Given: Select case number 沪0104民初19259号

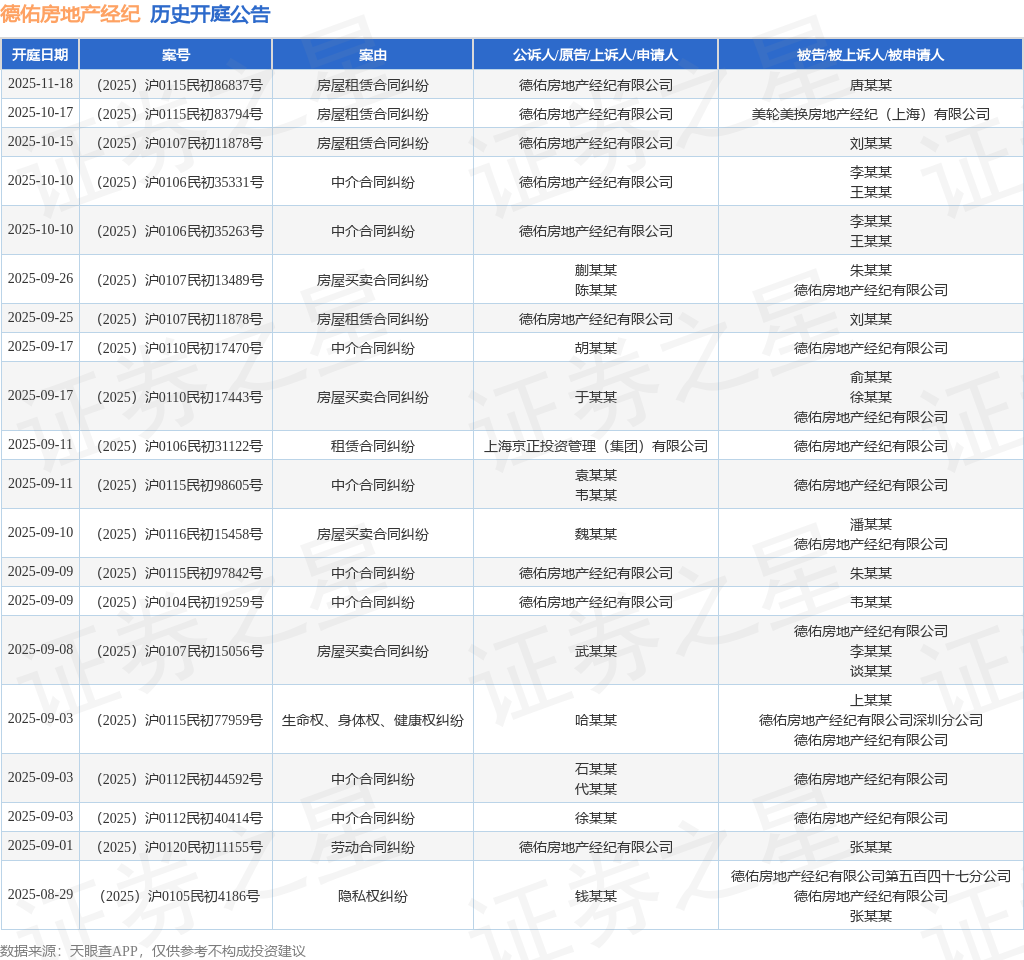Looking at the screenshot, I should coord(180,602).
